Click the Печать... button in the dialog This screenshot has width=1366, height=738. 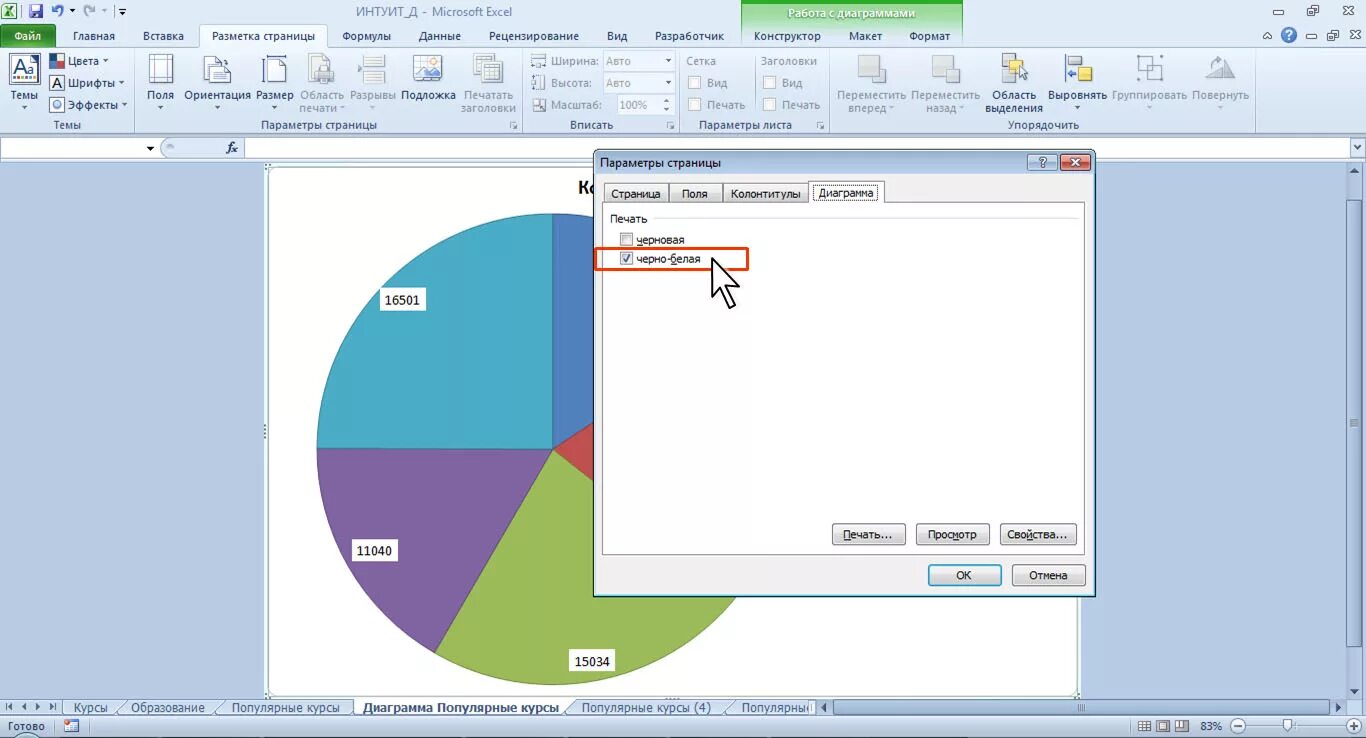[x=868, y=534]
